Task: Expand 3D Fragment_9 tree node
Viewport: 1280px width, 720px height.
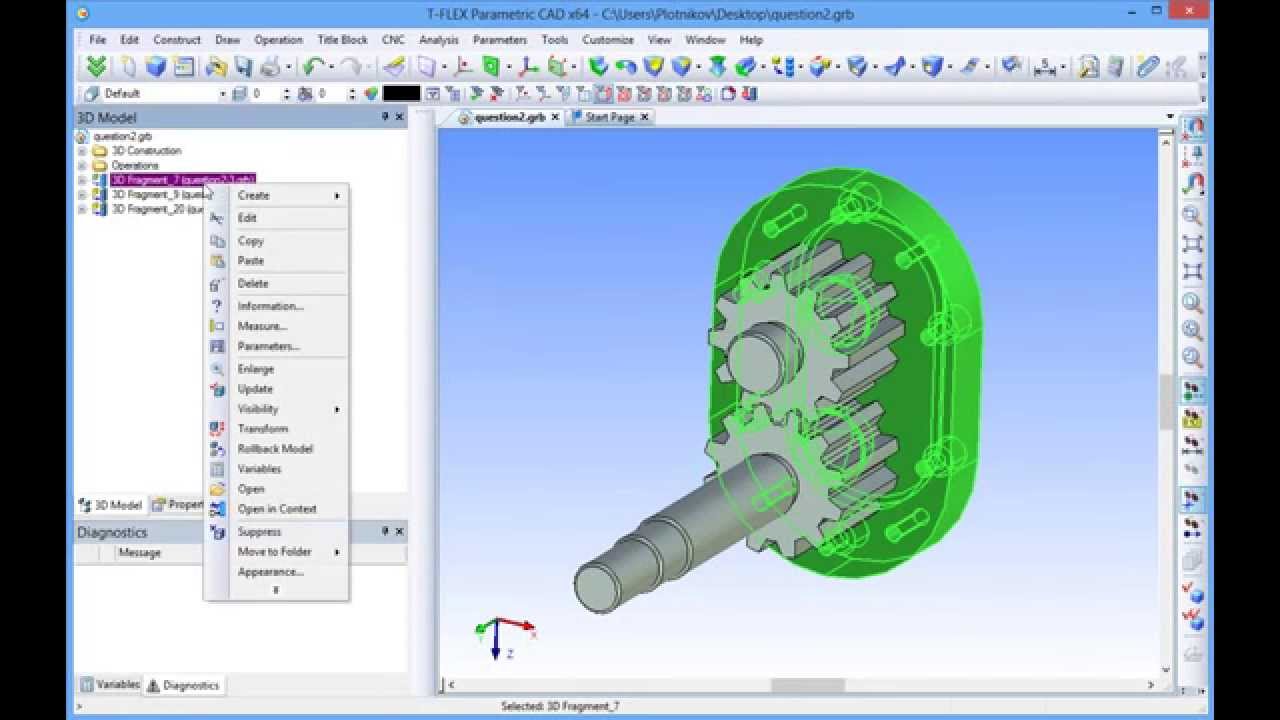Action: (82, 195)
